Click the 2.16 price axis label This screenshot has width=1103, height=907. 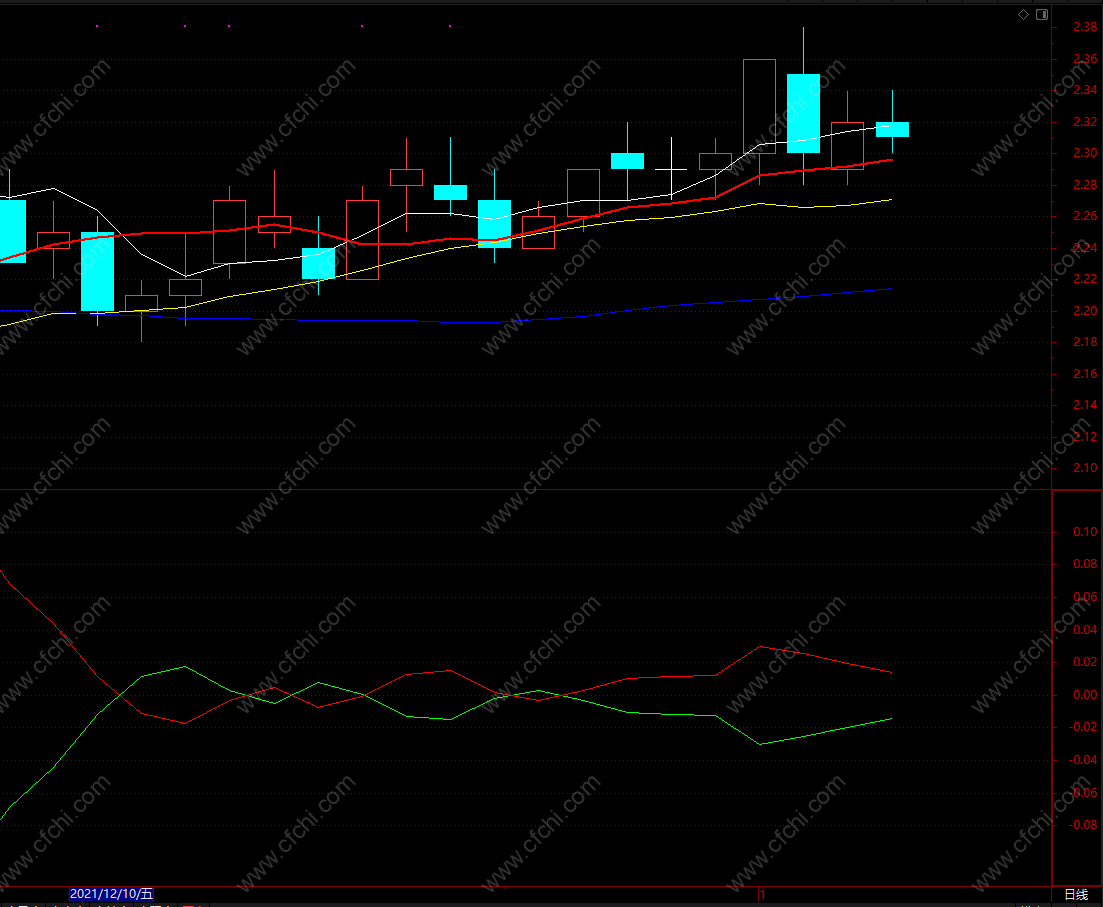click(x=1085, y=374)
